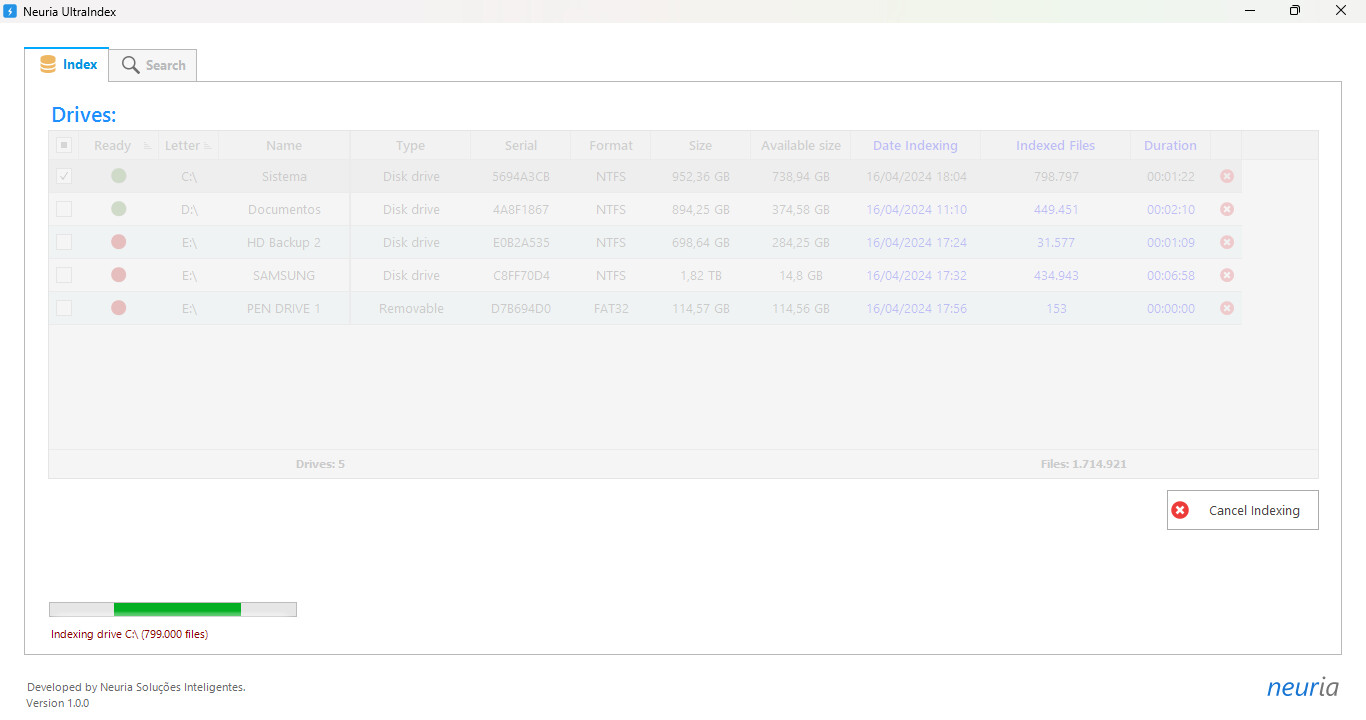Switch to the Search tab
Viewport: 1366px width, 720px height.
coord(152,64)
